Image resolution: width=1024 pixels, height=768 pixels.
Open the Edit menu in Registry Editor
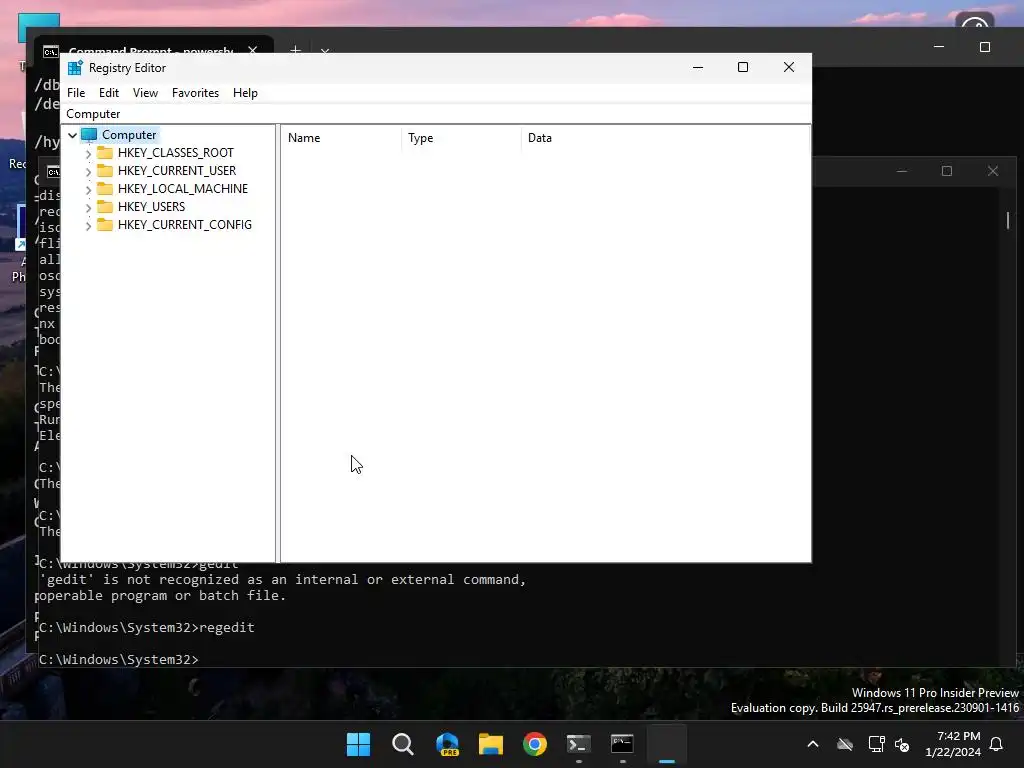(108, 93)
